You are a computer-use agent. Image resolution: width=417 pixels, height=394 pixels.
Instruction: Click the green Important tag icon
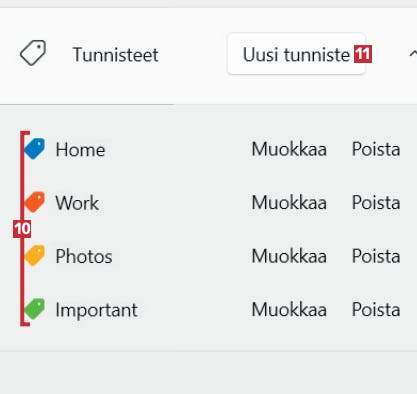(35, 309)
